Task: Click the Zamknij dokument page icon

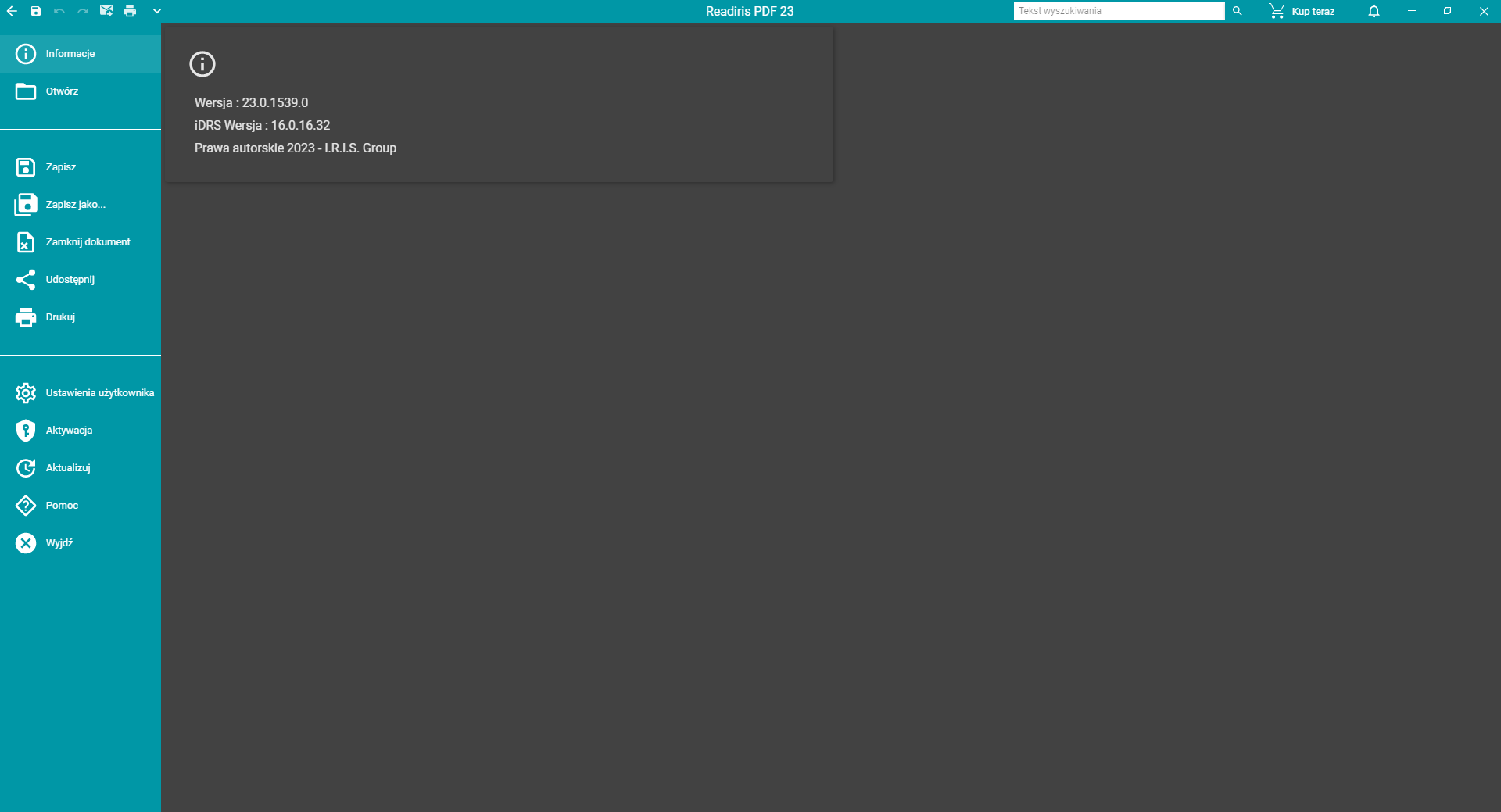Action: coord(26,242)
